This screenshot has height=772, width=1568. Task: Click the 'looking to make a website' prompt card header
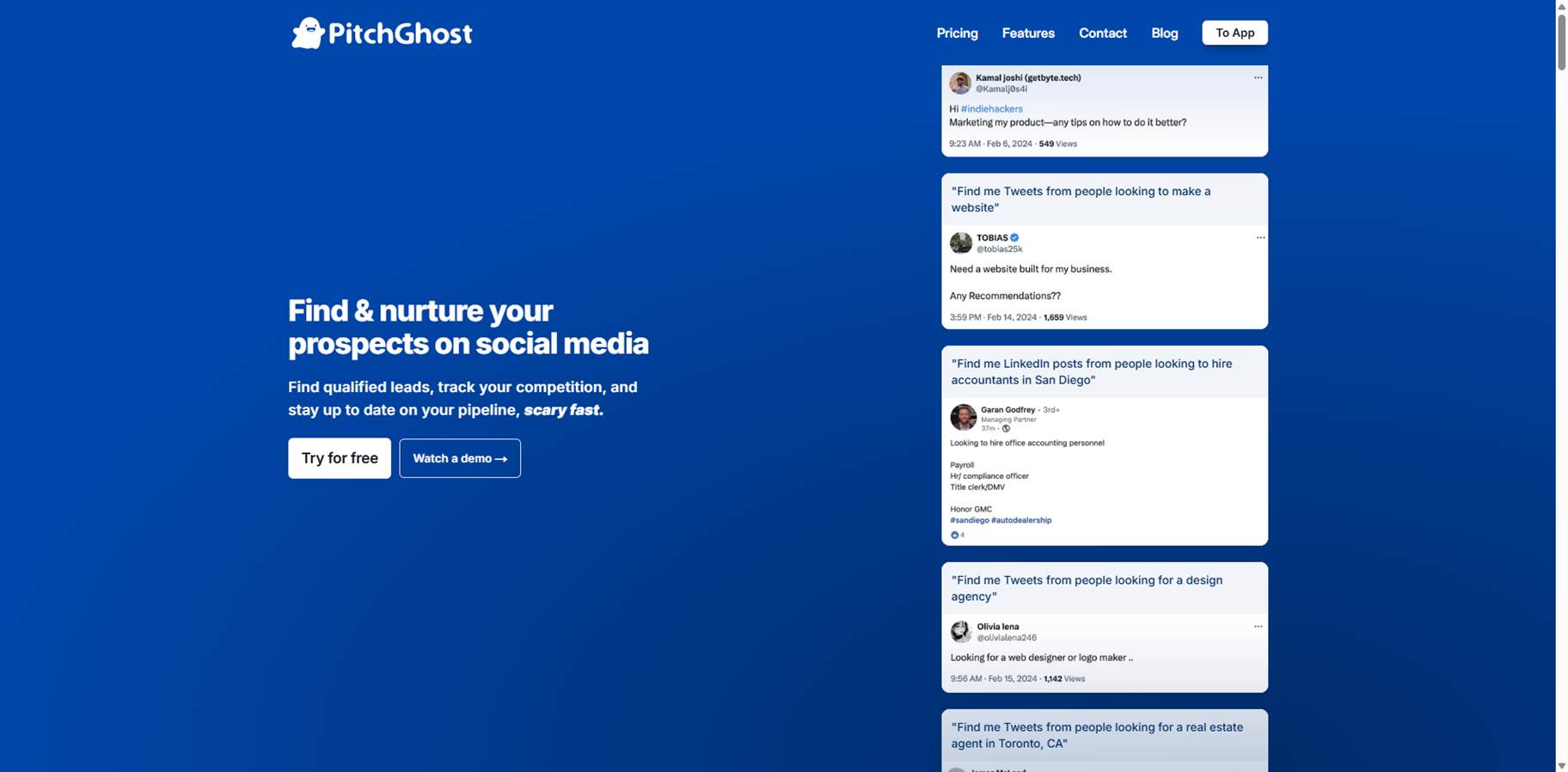(1105, 199)
